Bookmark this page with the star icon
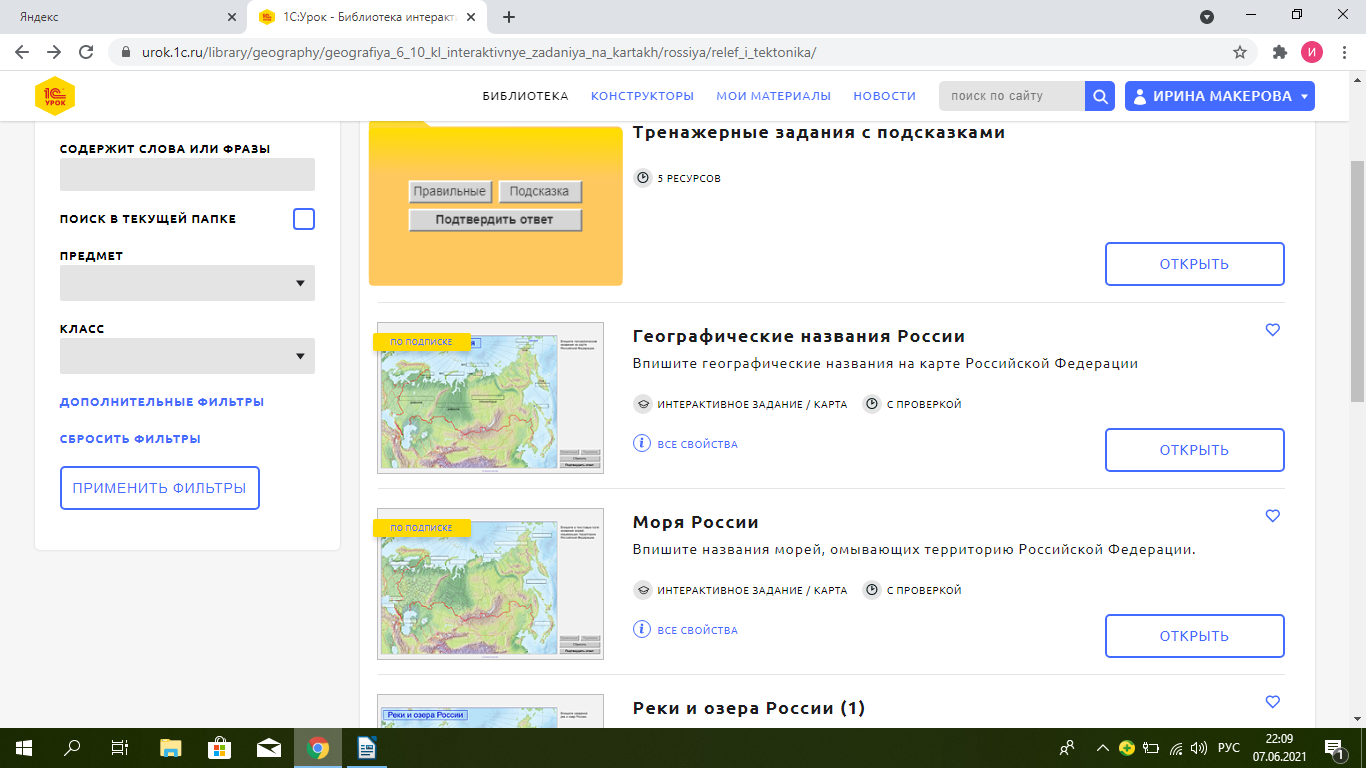This screenshot has height=768, width=1366. click(1240, 52)
